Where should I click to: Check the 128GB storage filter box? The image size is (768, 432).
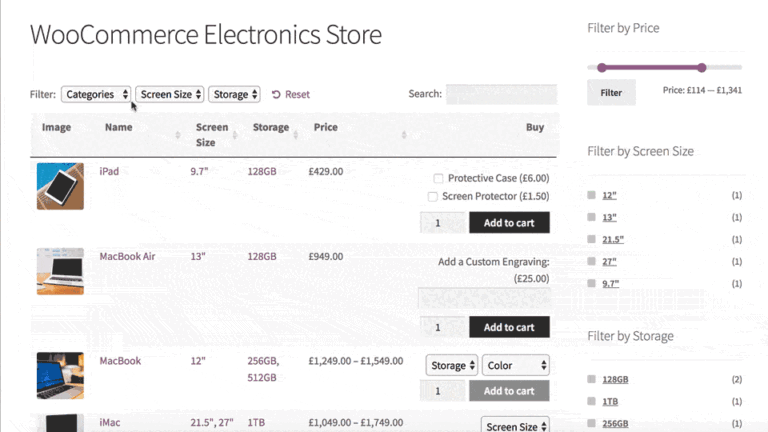[592, 379]
